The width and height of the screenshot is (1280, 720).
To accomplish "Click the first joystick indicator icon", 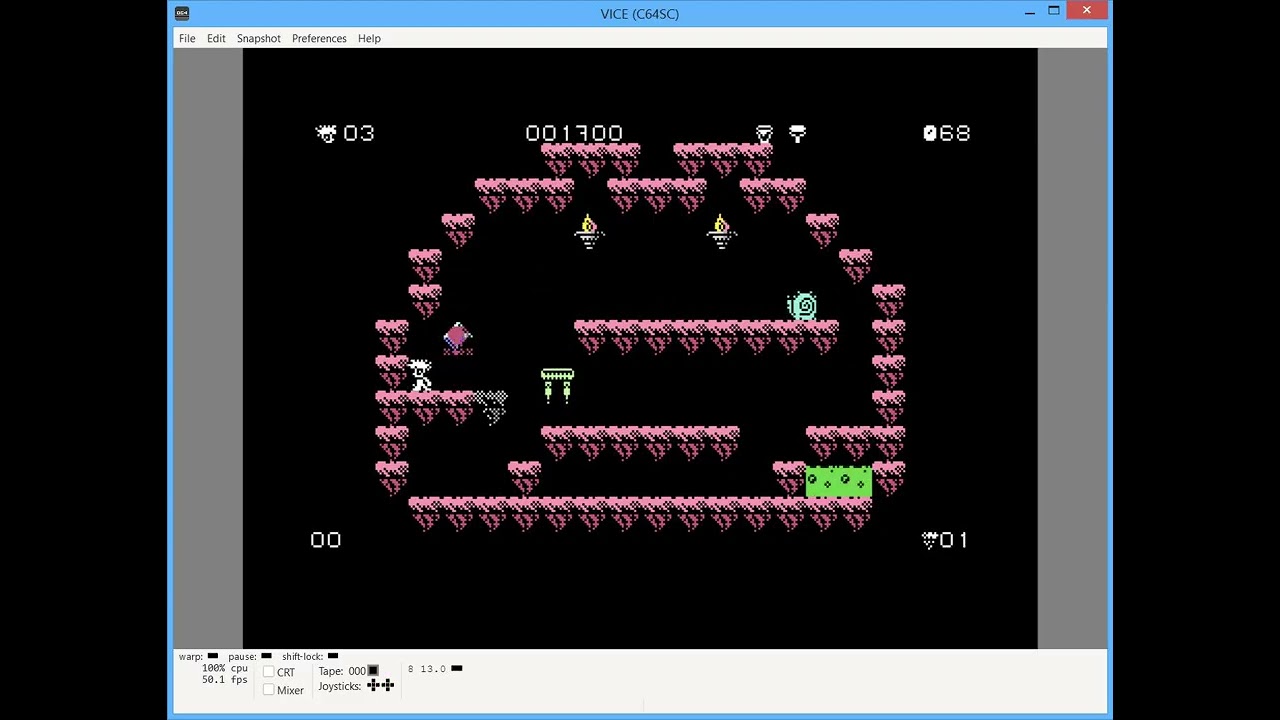I will [x=373, y=685].
